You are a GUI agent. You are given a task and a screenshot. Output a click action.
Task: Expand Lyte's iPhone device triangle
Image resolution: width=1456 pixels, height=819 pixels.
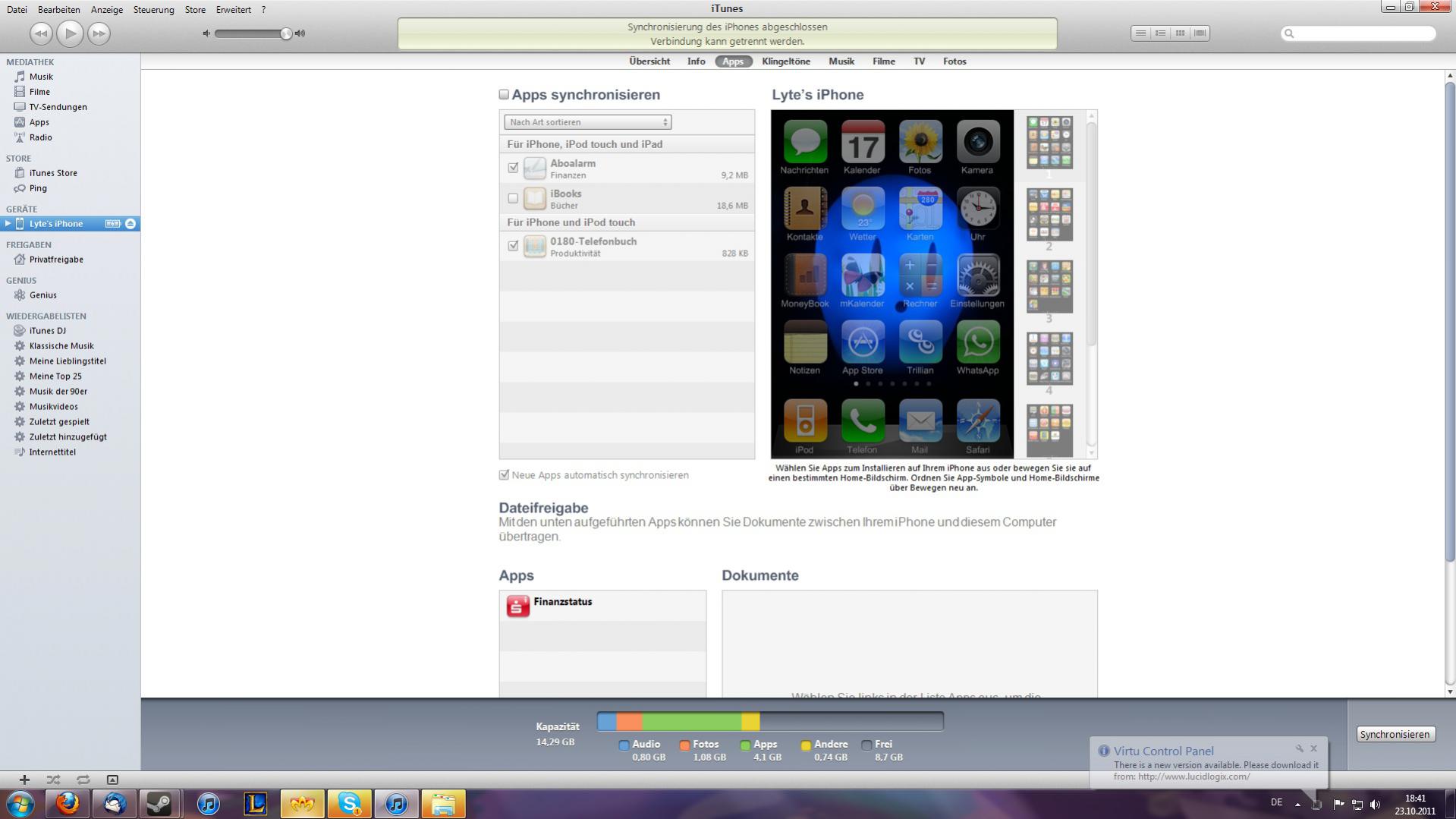(x=8, y=224)
